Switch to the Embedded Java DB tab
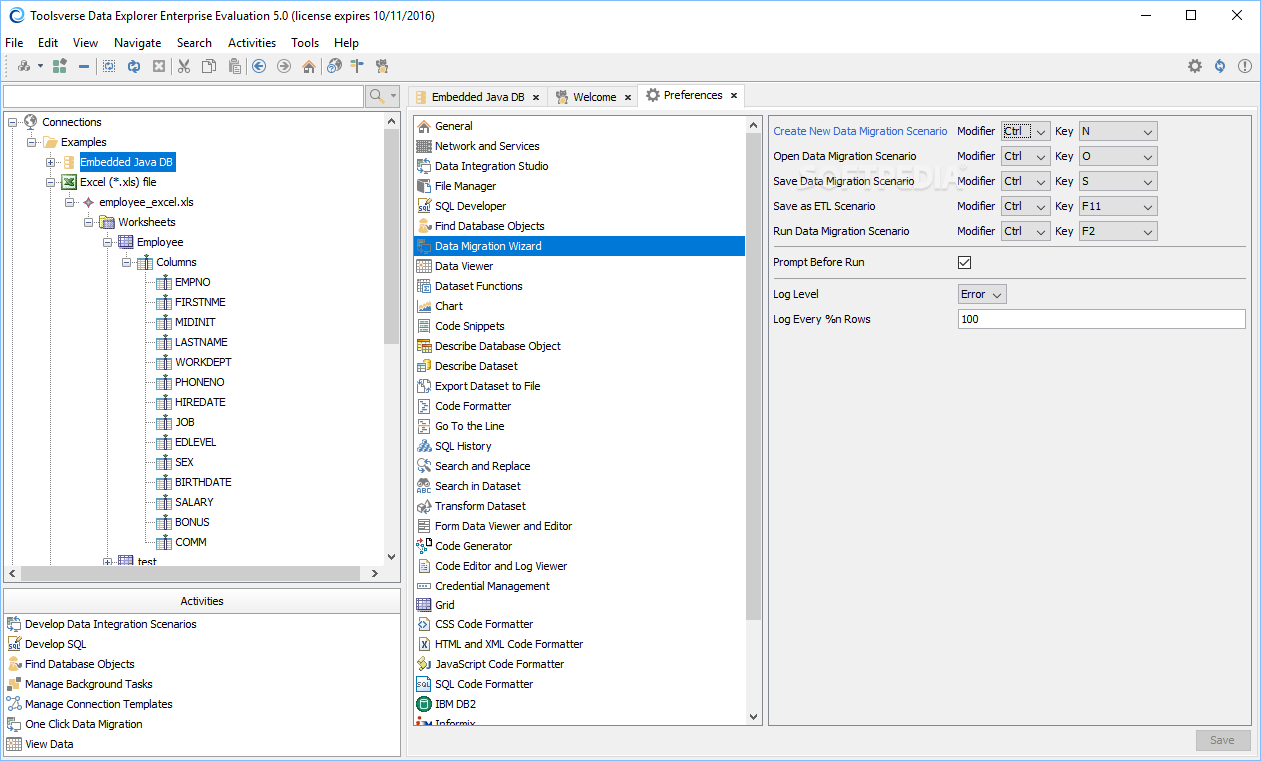Viewport: 1261px width, 761px height. (x=477, y=97)
